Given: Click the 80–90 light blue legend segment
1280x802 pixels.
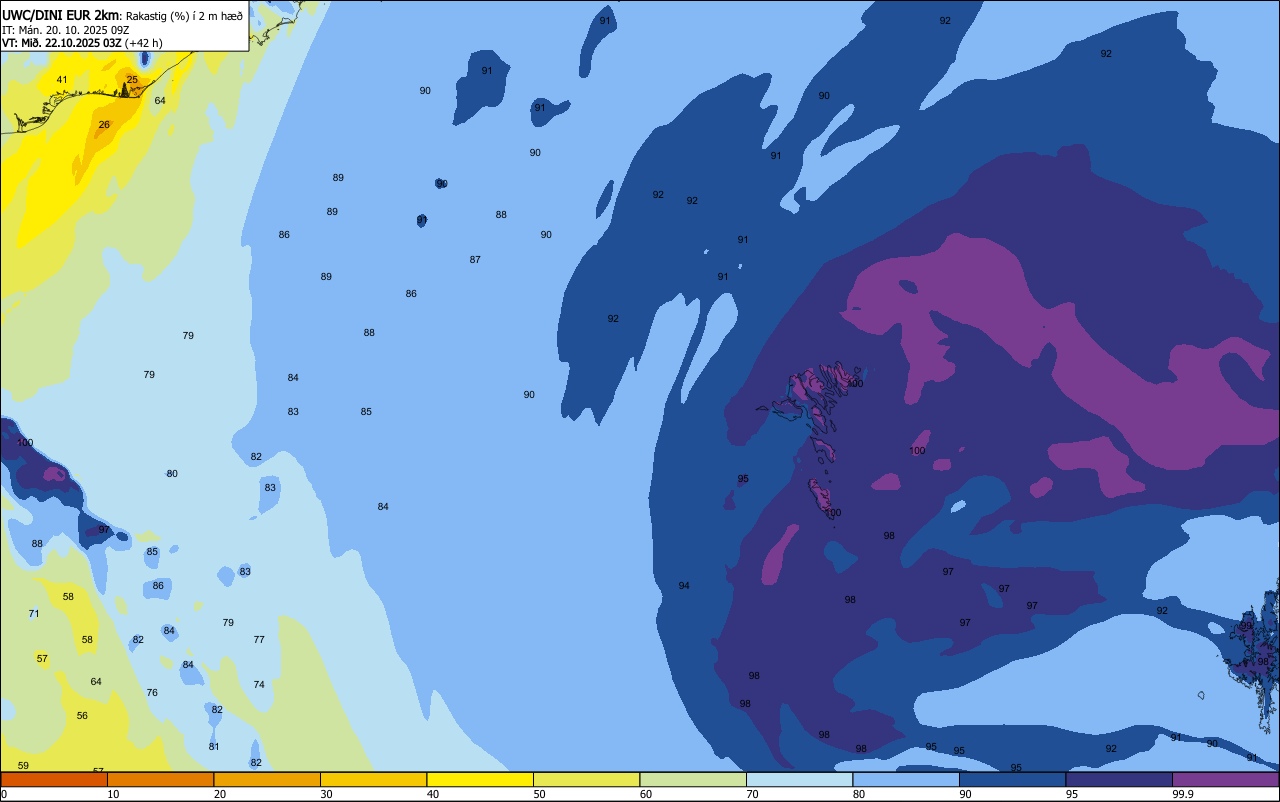Looking at the screenshot, I should click(x=906, y=779).
